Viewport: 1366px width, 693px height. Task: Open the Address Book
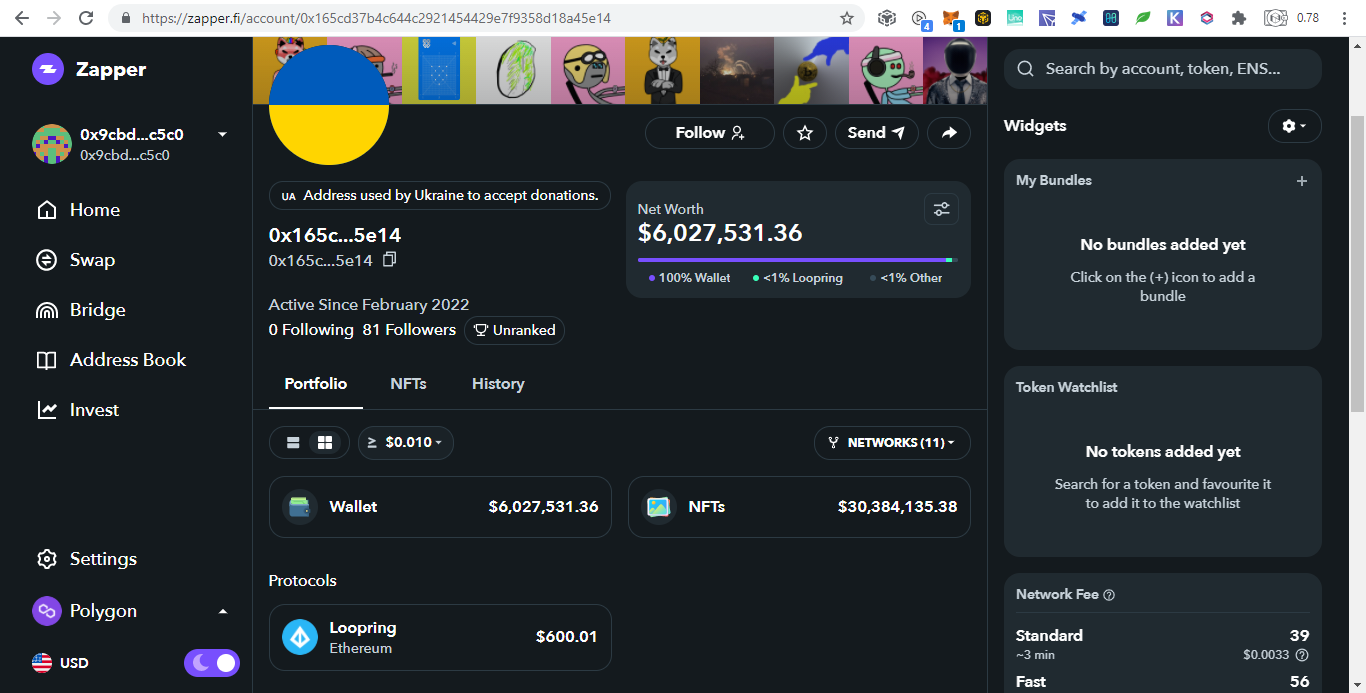click(x=111, y=360)
